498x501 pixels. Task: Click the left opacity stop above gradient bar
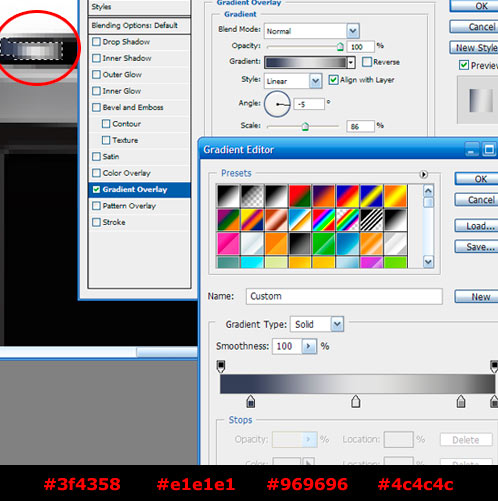[221, 366]
